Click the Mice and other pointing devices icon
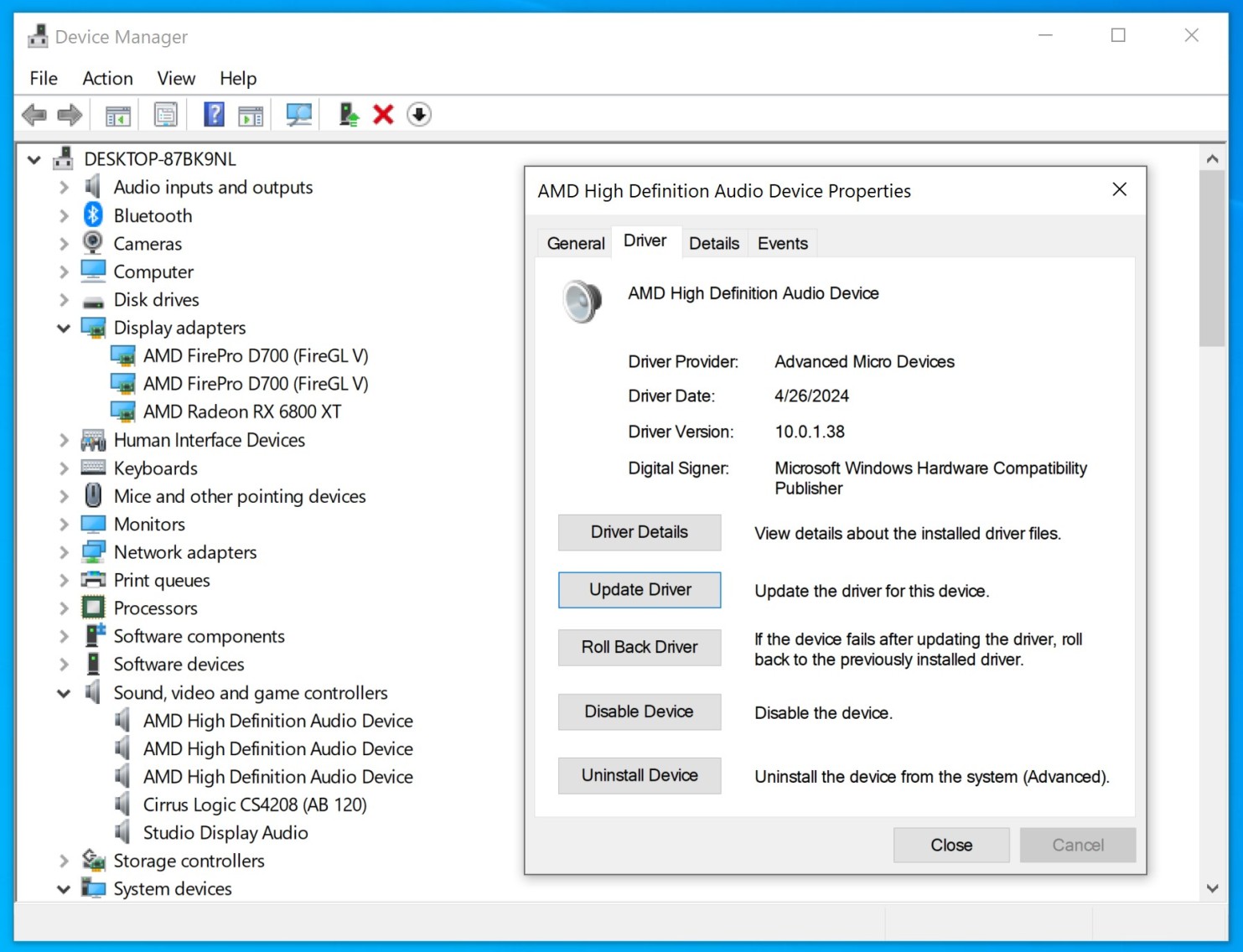The width and height of the screenshot is (1243, 952). [93, 495]
